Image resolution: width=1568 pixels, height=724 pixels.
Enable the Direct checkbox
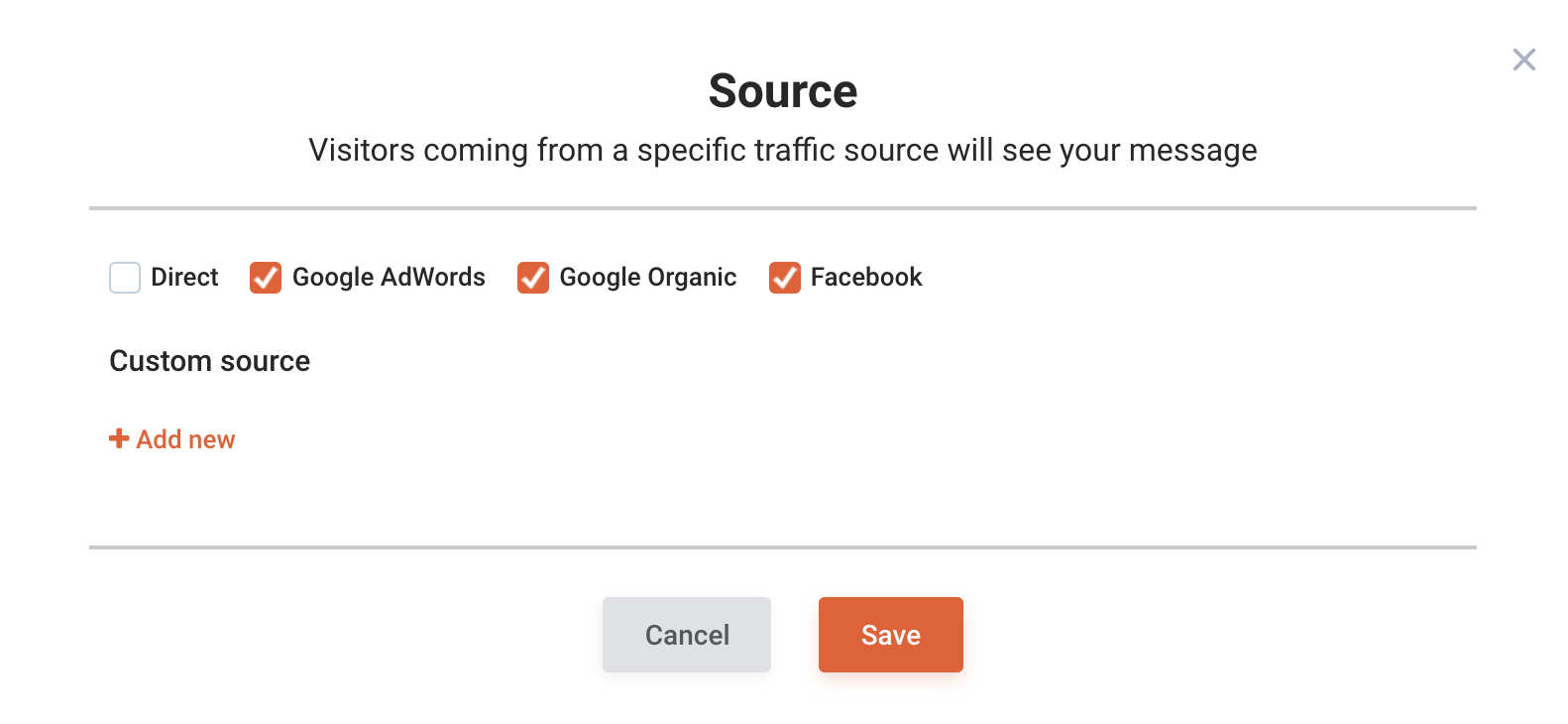click(x=125, y=278)
